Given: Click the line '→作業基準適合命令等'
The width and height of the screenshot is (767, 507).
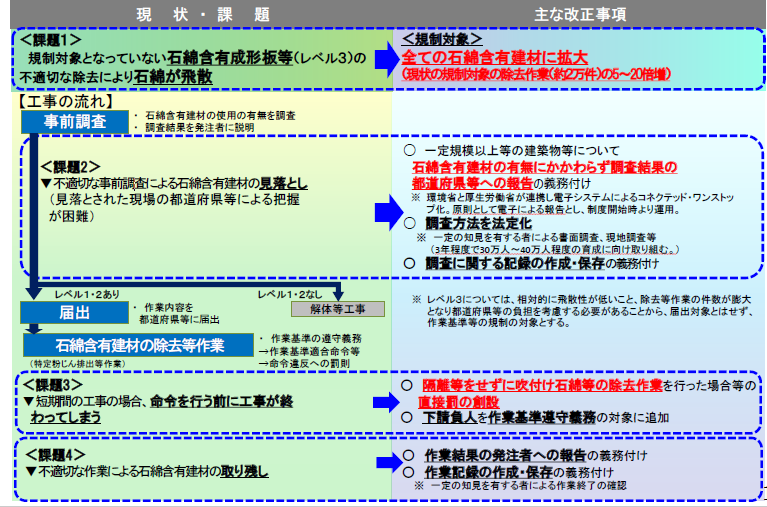Looking at the screenshot, I should click(309, 351).
